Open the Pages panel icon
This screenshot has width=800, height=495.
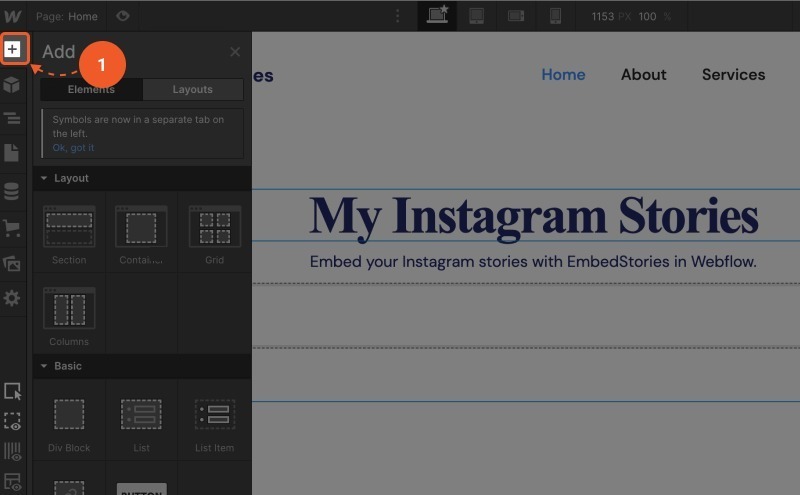12,153
